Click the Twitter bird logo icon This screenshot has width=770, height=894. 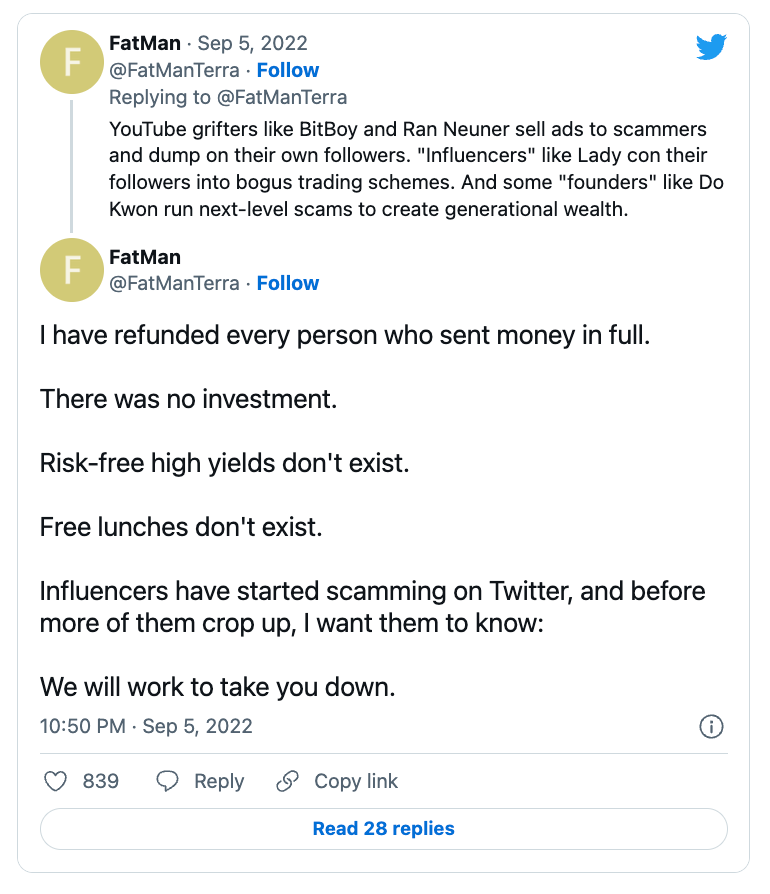pyautogui.click(x=711, y=47)
